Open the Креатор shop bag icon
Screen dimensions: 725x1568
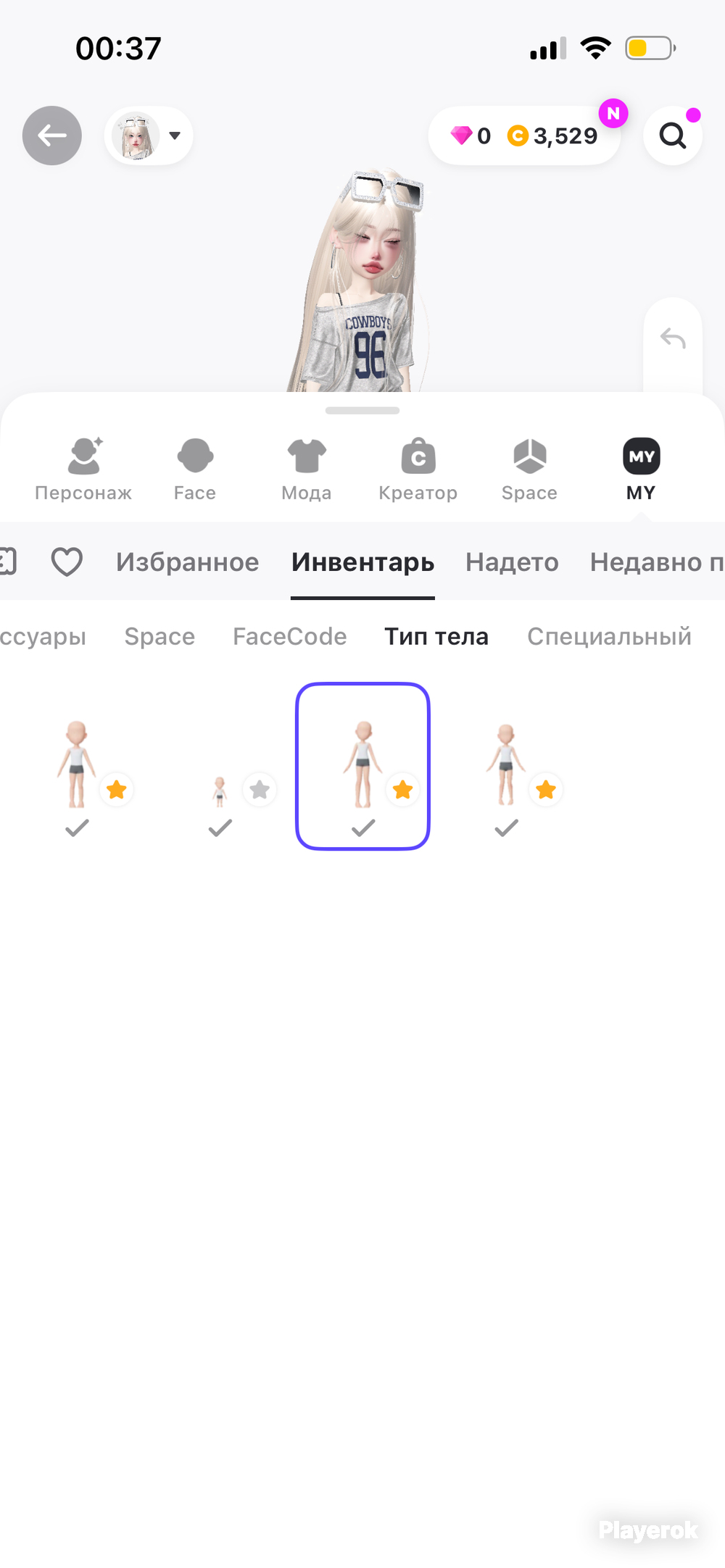418,456
